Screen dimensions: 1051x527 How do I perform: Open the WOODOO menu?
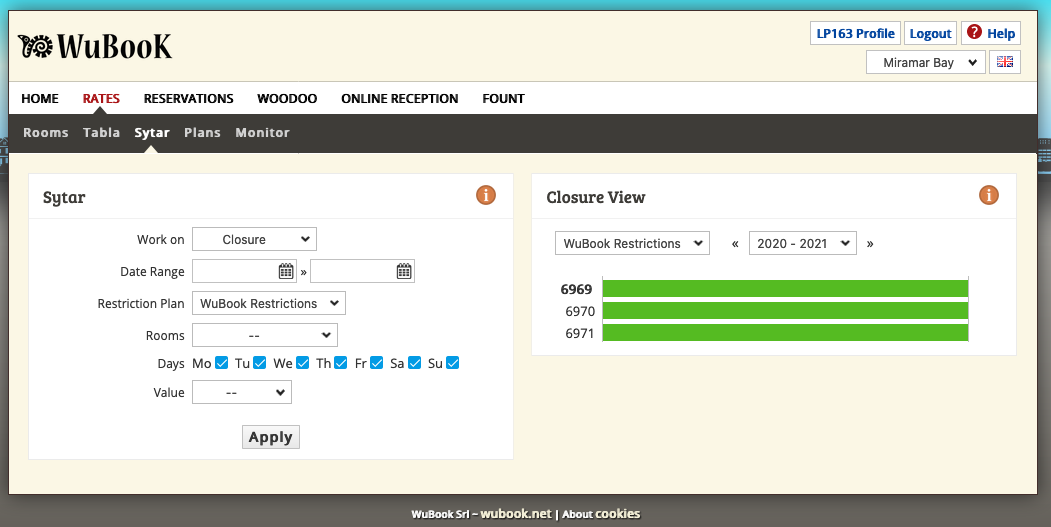click(x=287, y=99)
